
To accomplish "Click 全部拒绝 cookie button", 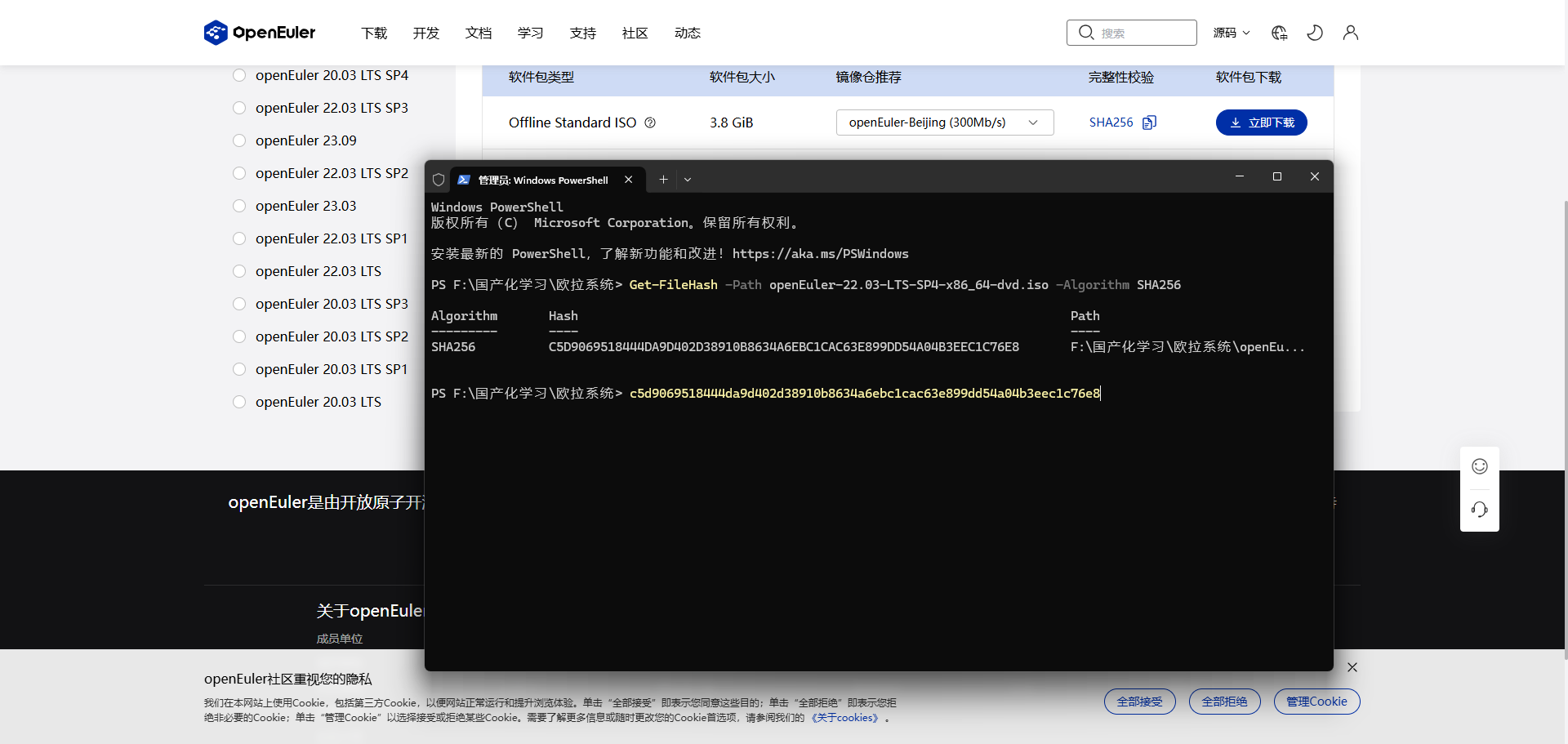I will click(1225, 702).
